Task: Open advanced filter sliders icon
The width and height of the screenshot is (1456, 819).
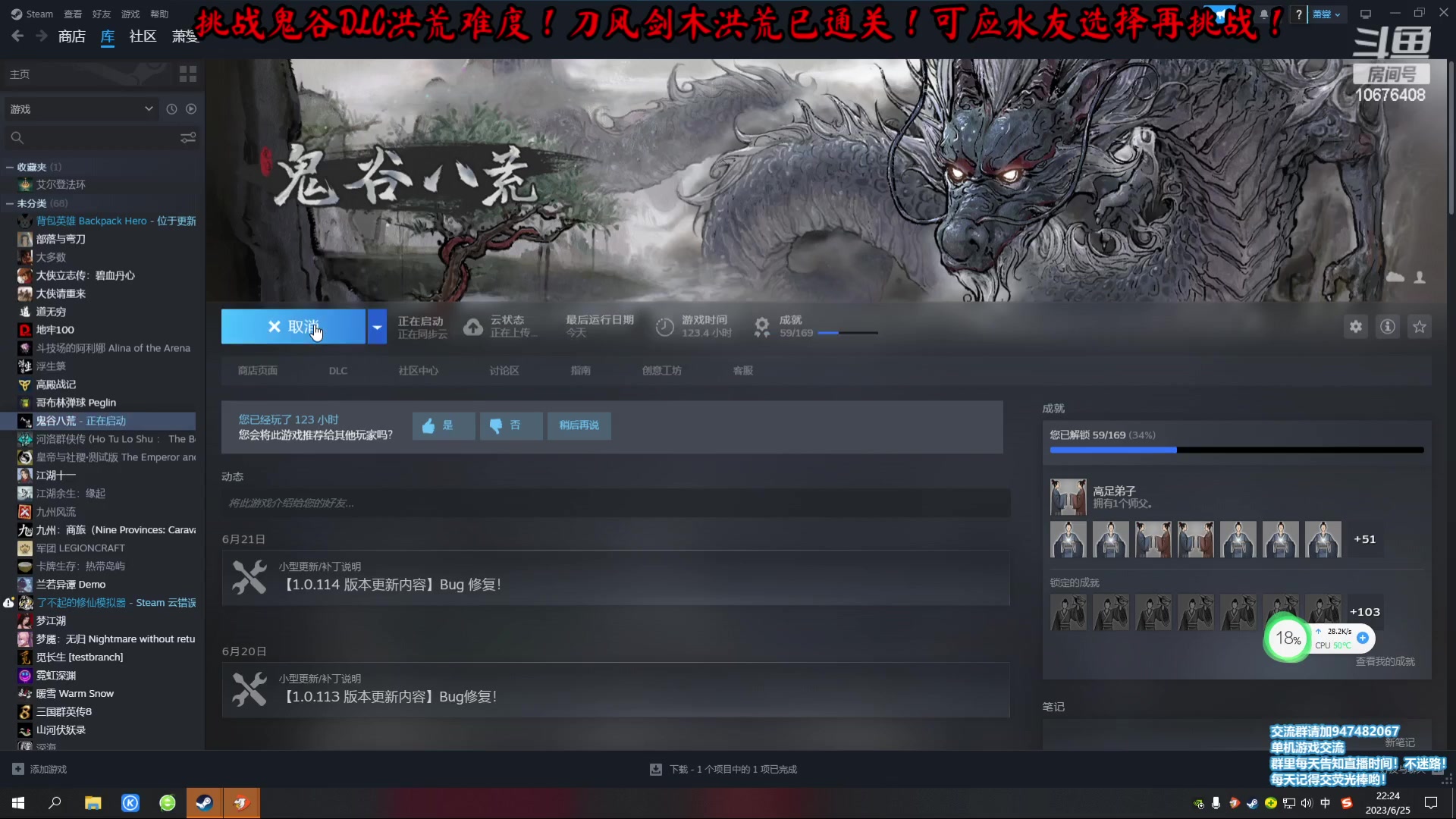Action: coord(188,138)
